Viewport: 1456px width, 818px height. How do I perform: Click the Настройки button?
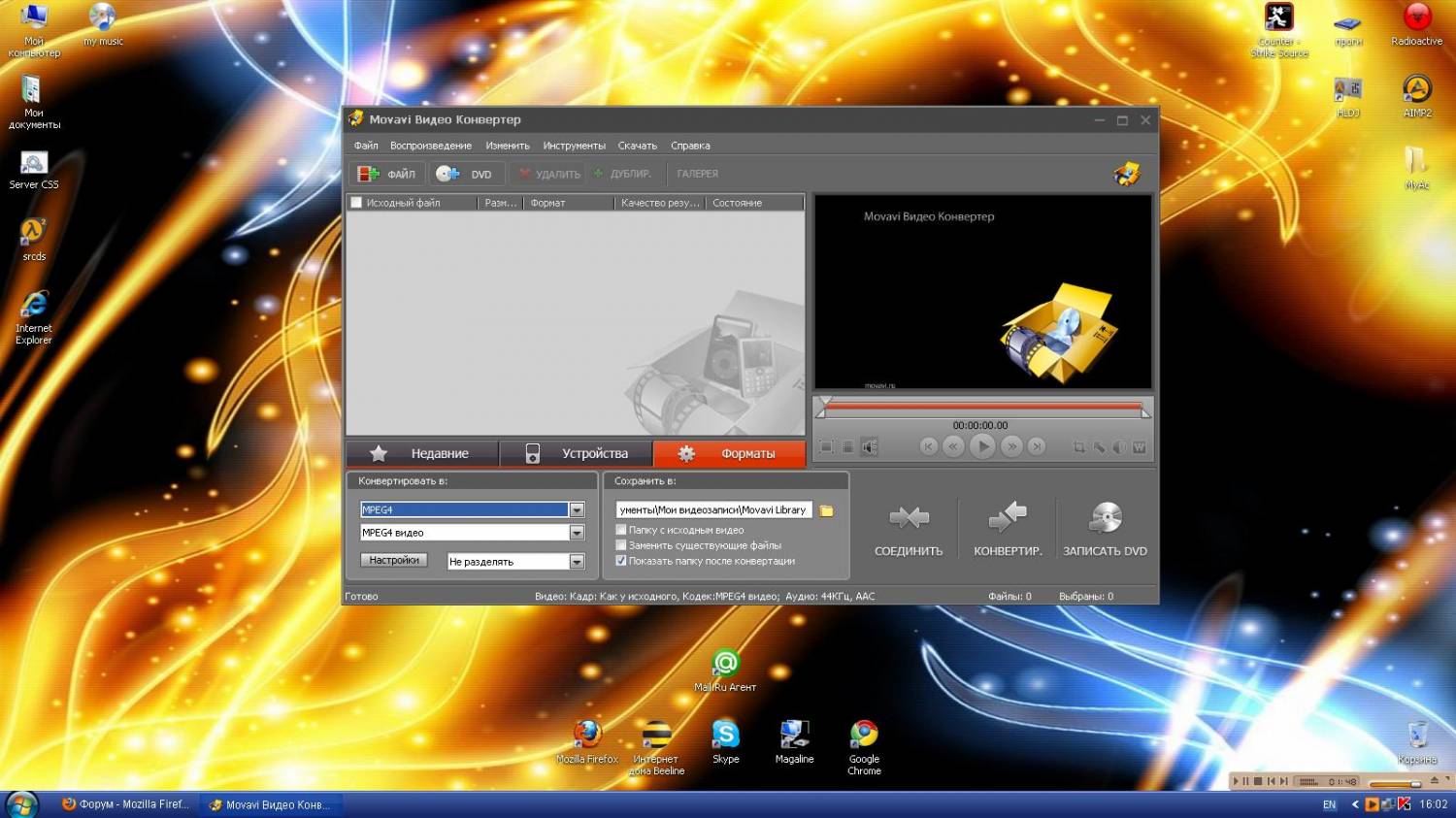point(393,560)
